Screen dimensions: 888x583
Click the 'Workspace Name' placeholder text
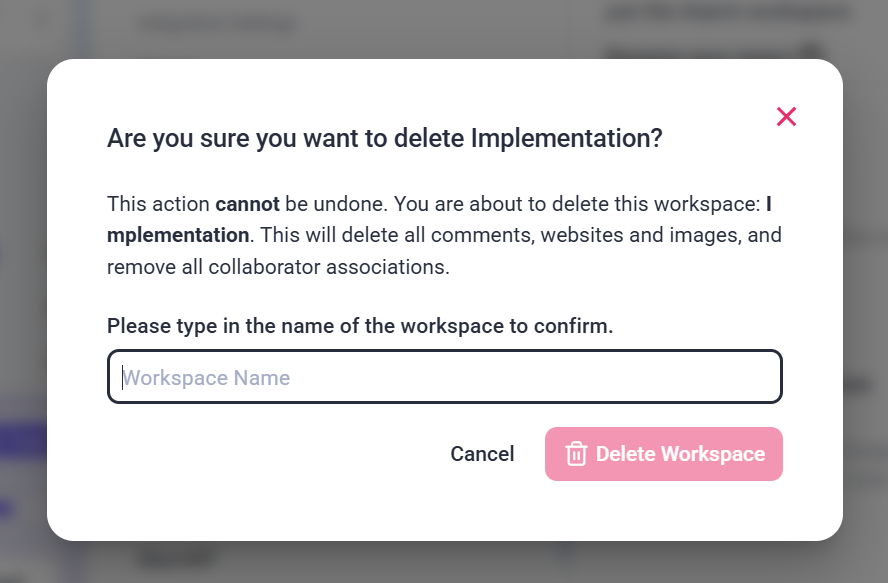(207, 378)
